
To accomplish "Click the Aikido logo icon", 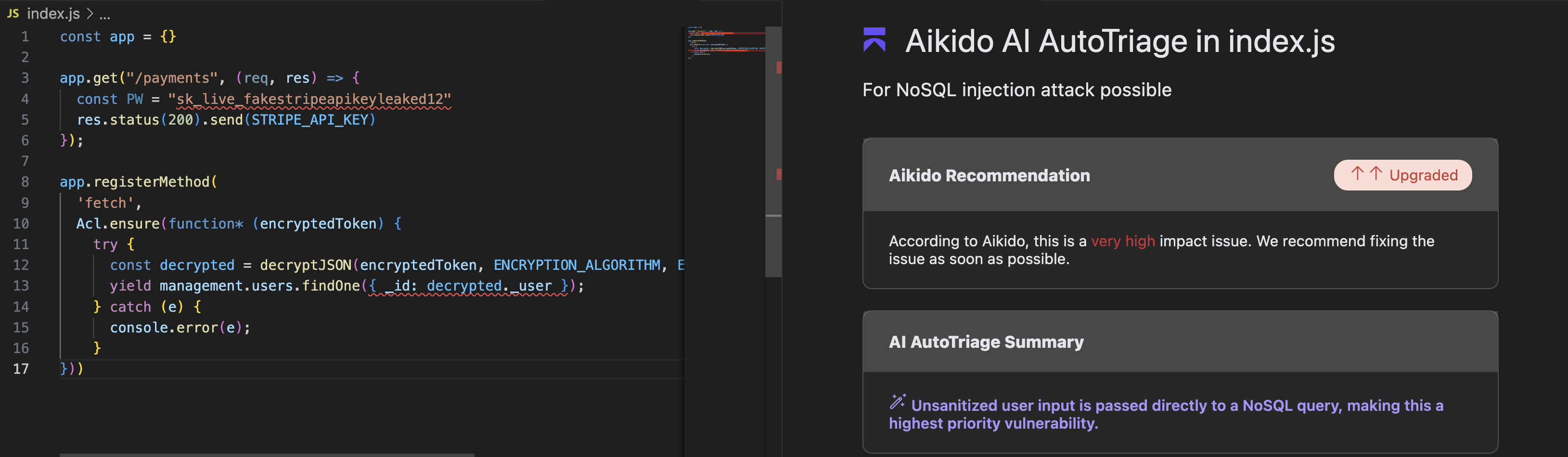I will 874,40.
